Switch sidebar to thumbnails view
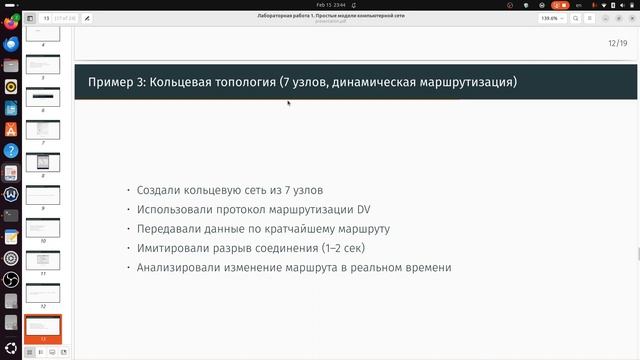 [30, 352]
